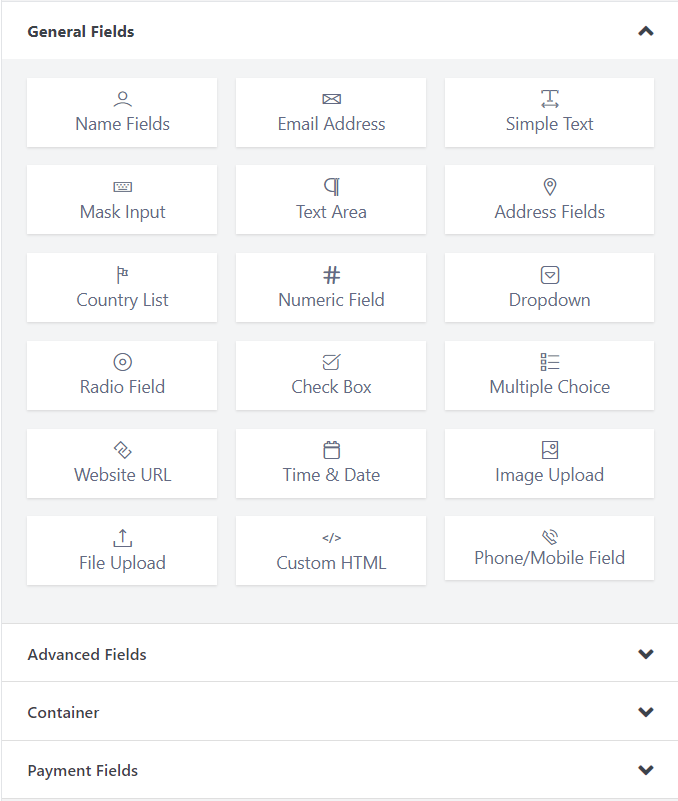This screenshot has width=678, height=801.
Task: Add a Phone/Mobile Field
Action: tap(549, 548)
